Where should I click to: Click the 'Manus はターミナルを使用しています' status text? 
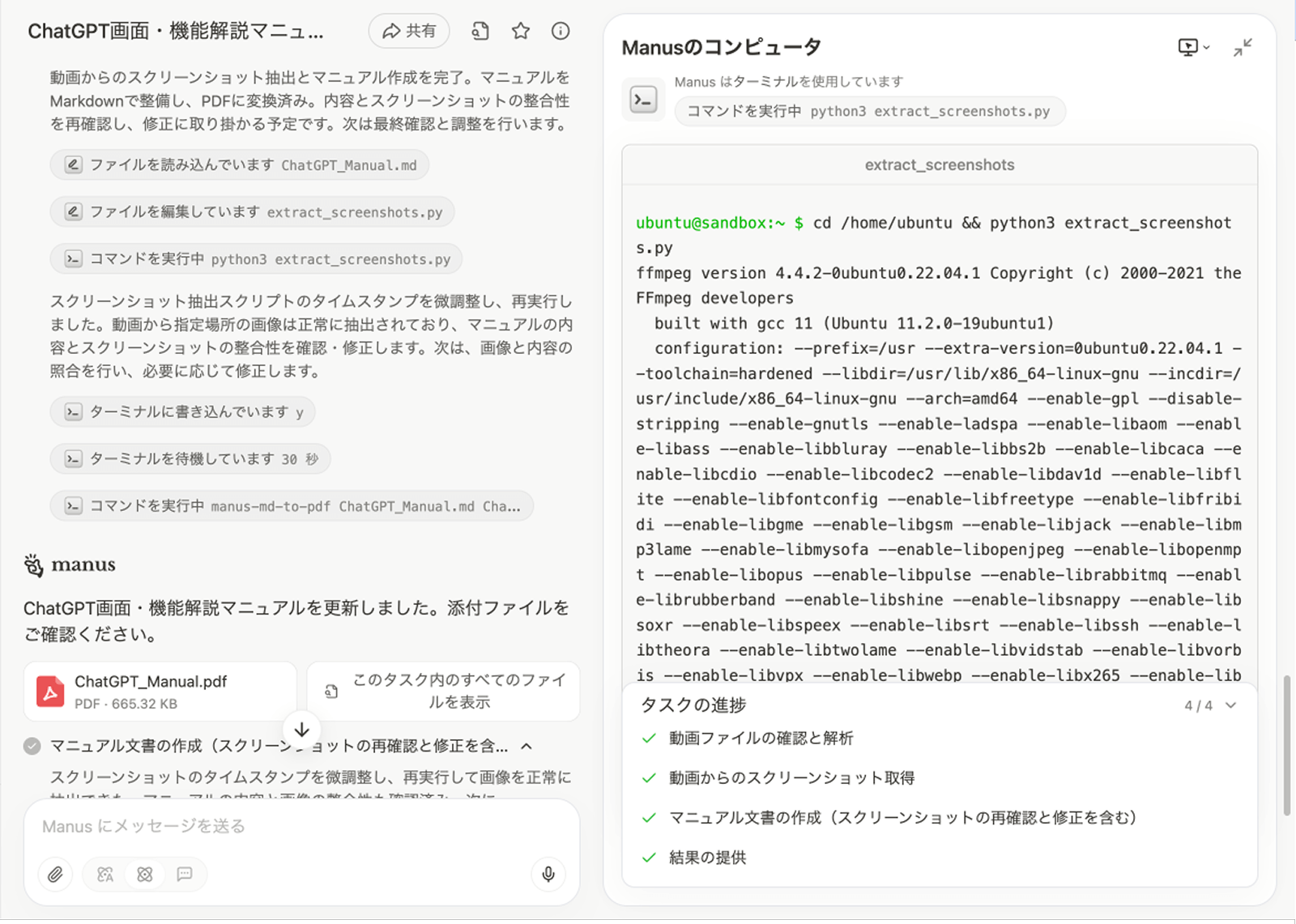tap(789, 82)
